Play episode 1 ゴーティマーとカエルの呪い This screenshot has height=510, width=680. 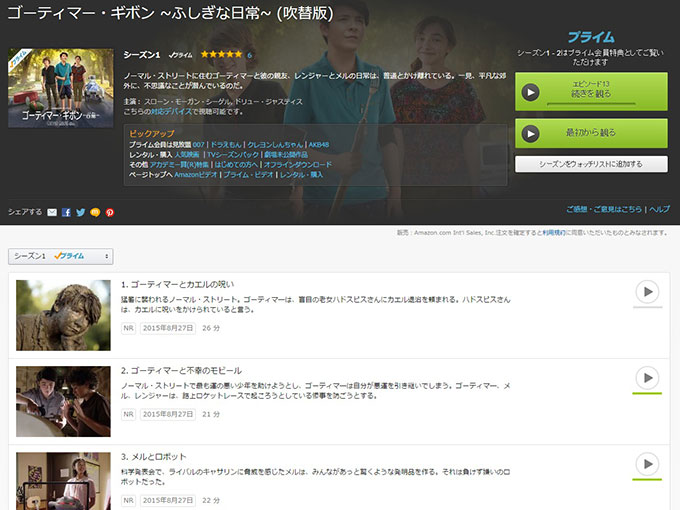pos(647,292)
